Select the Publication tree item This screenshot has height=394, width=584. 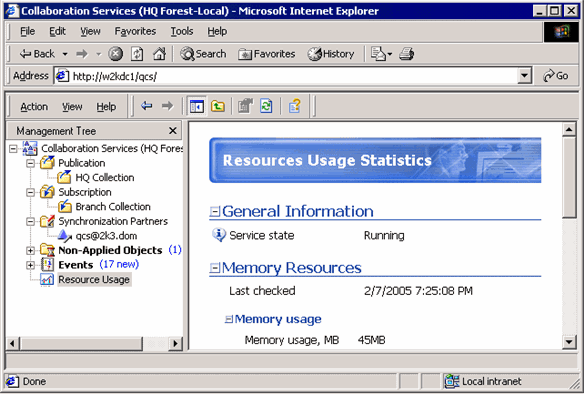(x=82, y=163)
